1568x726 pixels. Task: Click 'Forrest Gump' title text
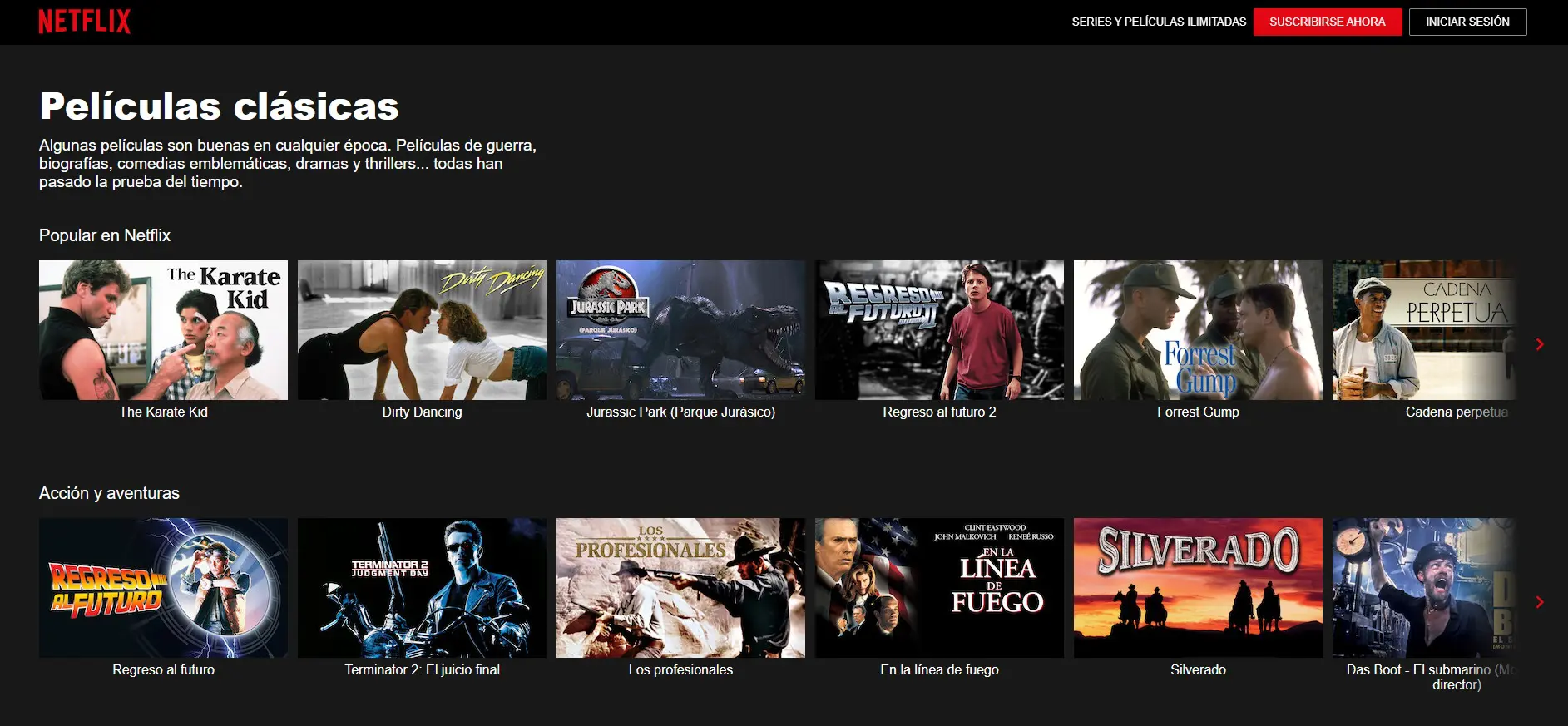pos(1198,412)
